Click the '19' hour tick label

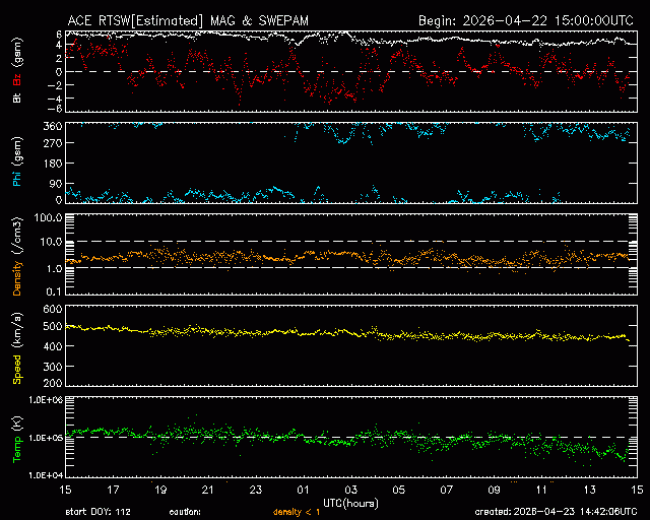tap(160, 490)
